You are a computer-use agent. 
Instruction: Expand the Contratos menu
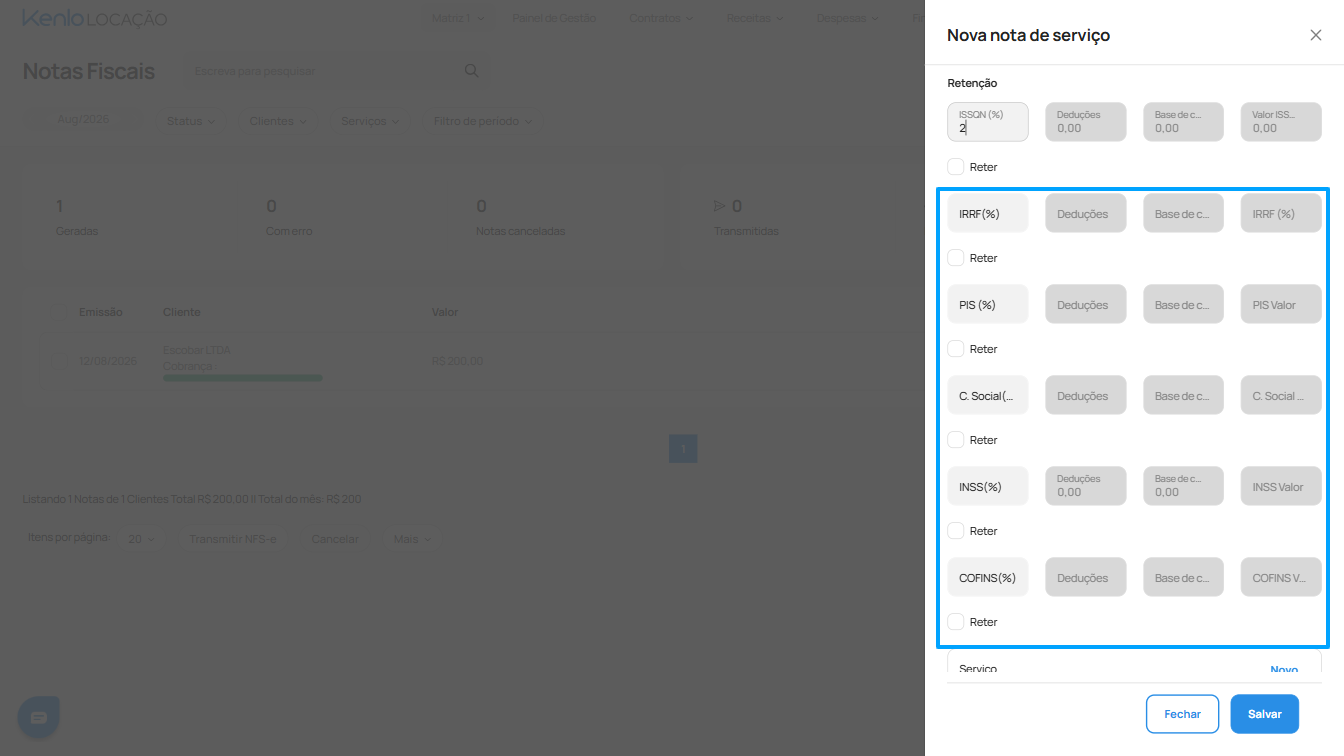tap(662, 18)
